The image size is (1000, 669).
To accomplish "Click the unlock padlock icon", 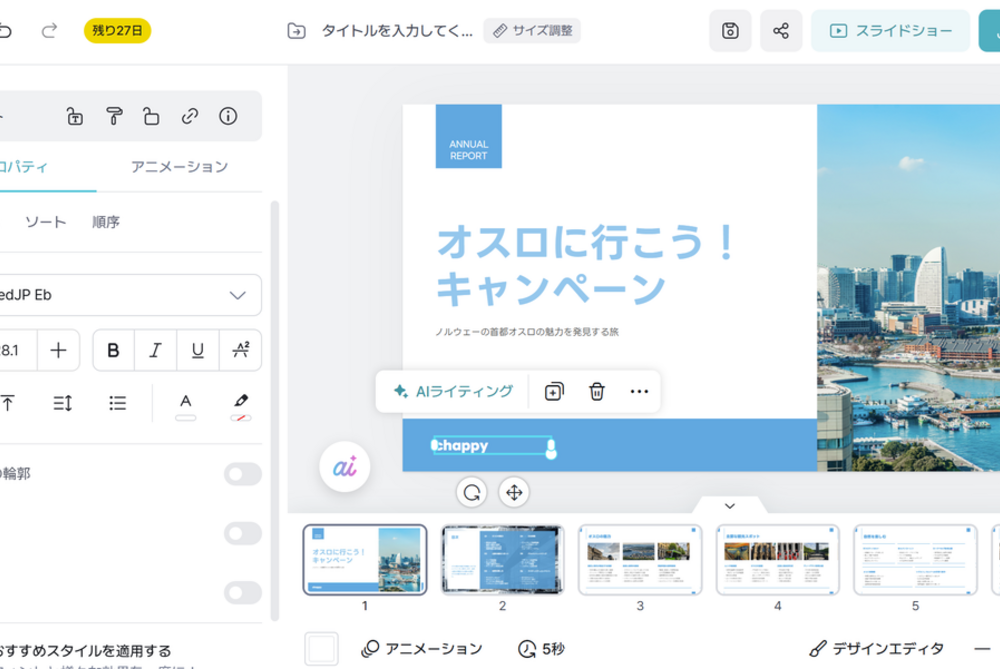I will (151, 116).
